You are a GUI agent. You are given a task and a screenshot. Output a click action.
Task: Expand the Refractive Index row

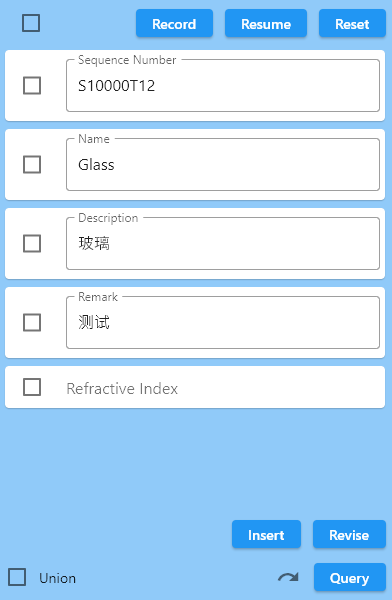[195, 387]
